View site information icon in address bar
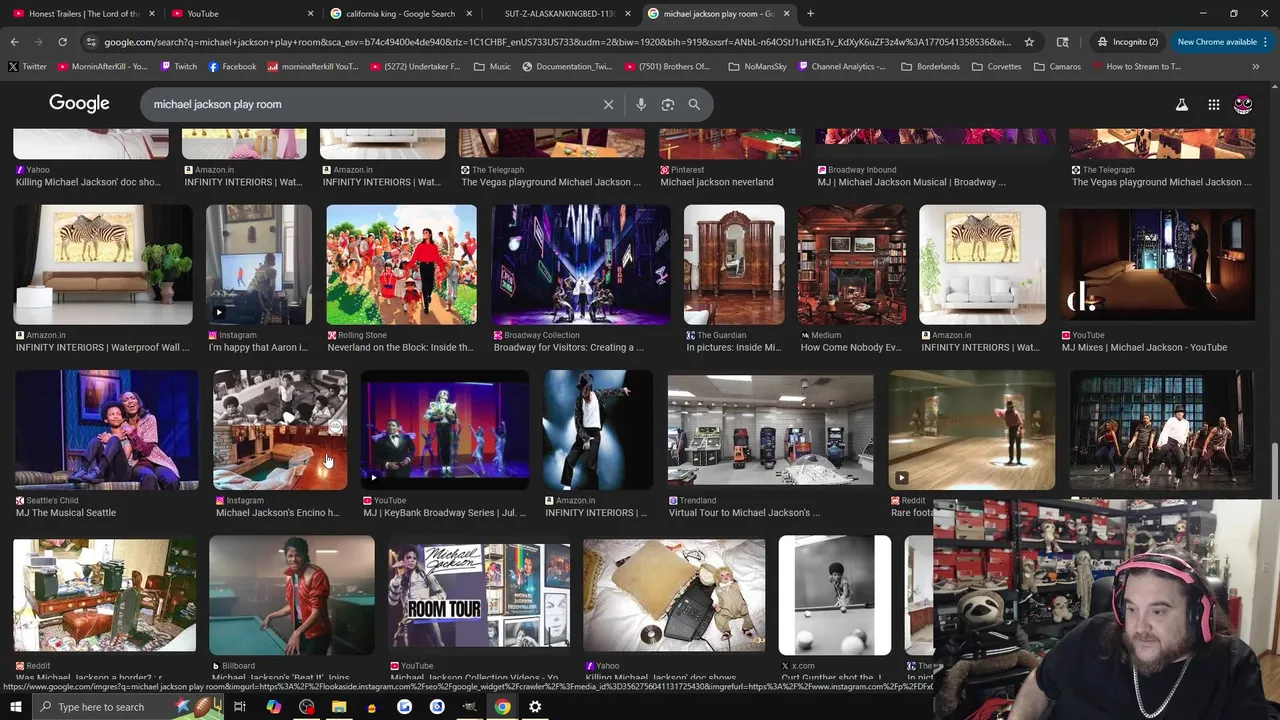Viewport: 1280px width, 720px height. tap(91, 42)
